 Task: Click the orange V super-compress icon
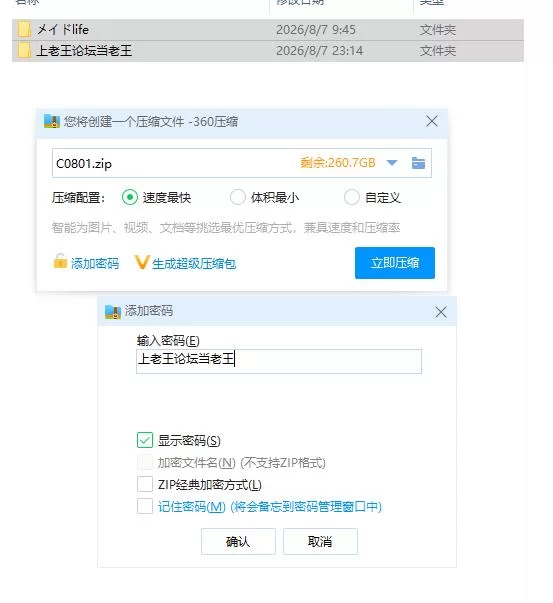click(x=142, y=262)
